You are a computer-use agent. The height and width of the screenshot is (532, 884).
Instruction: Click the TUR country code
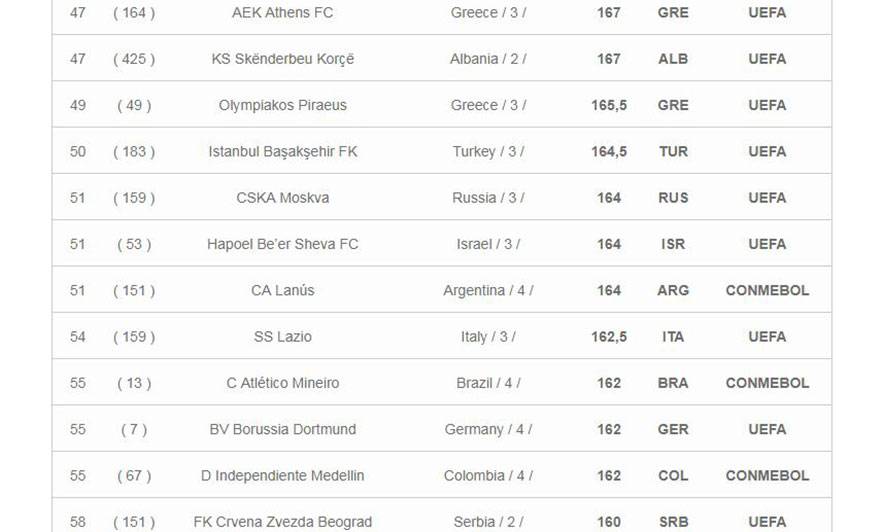click(x=673, y=151)
